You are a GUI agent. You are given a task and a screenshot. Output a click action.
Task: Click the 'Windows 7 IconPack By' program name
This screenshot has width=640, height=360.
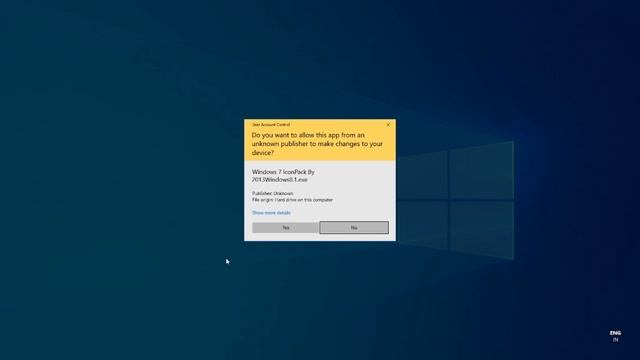coord(283,176)
